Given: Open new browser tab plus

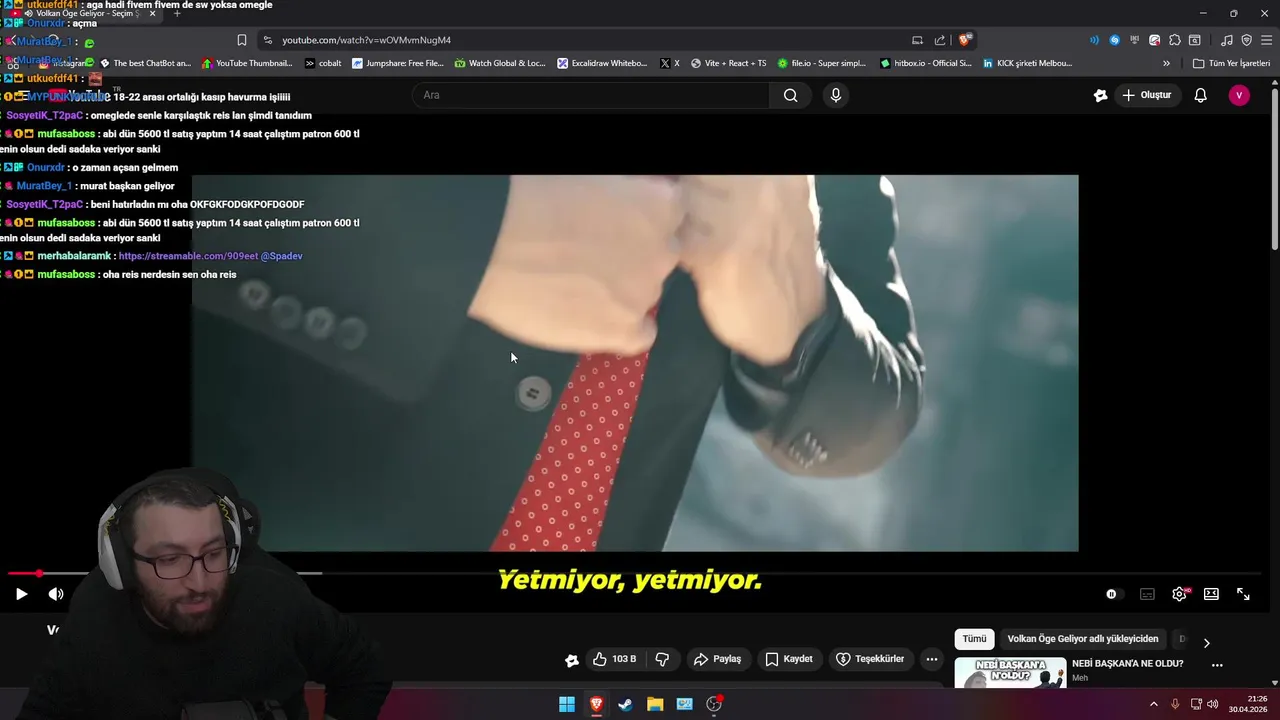Looking at the screenshot, I should (x=177, y=13).
